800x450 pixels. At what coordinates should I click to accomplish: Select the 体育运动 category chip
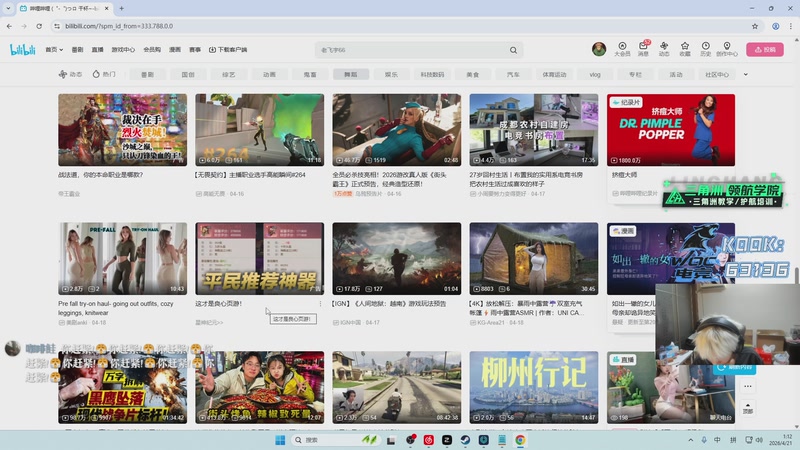click(554, 74)
